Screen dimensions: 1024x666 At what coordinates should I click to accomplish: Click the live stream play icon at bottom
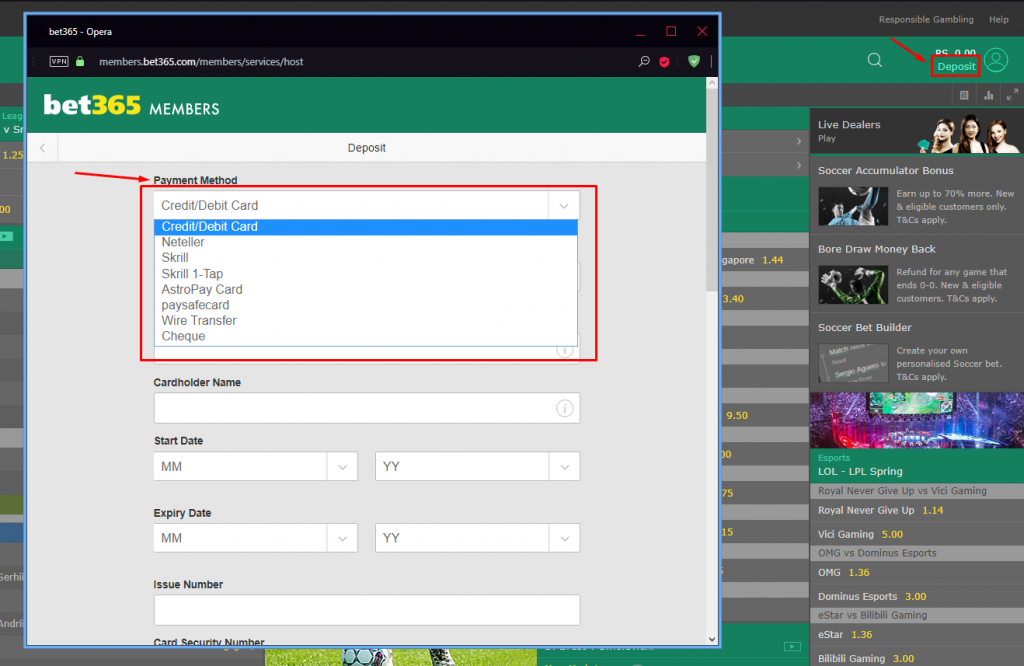(x=792, y=646)
